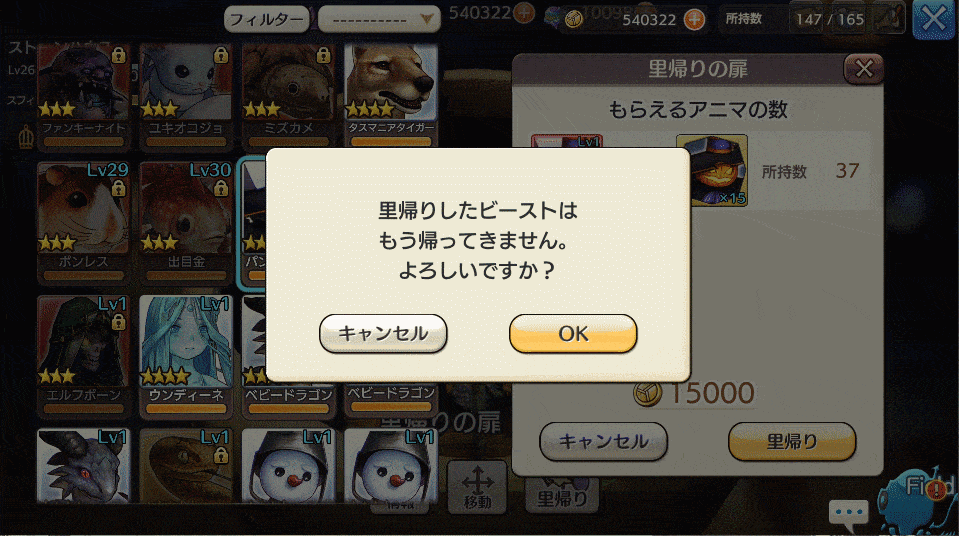Click キャンセル in the confirmation dialog
Viewport: 959px width, 536px height.
tap(383, 333)
